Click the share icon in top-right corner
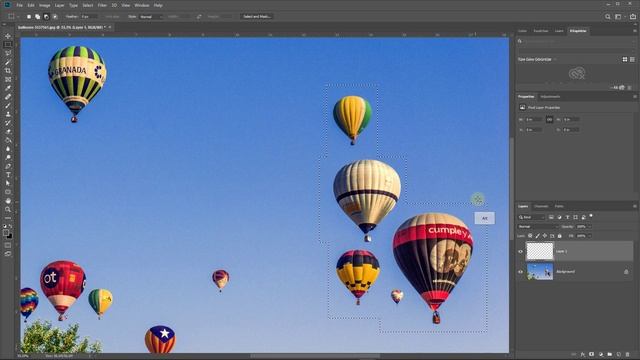This screenshot has height=360, width=640. 633,17
